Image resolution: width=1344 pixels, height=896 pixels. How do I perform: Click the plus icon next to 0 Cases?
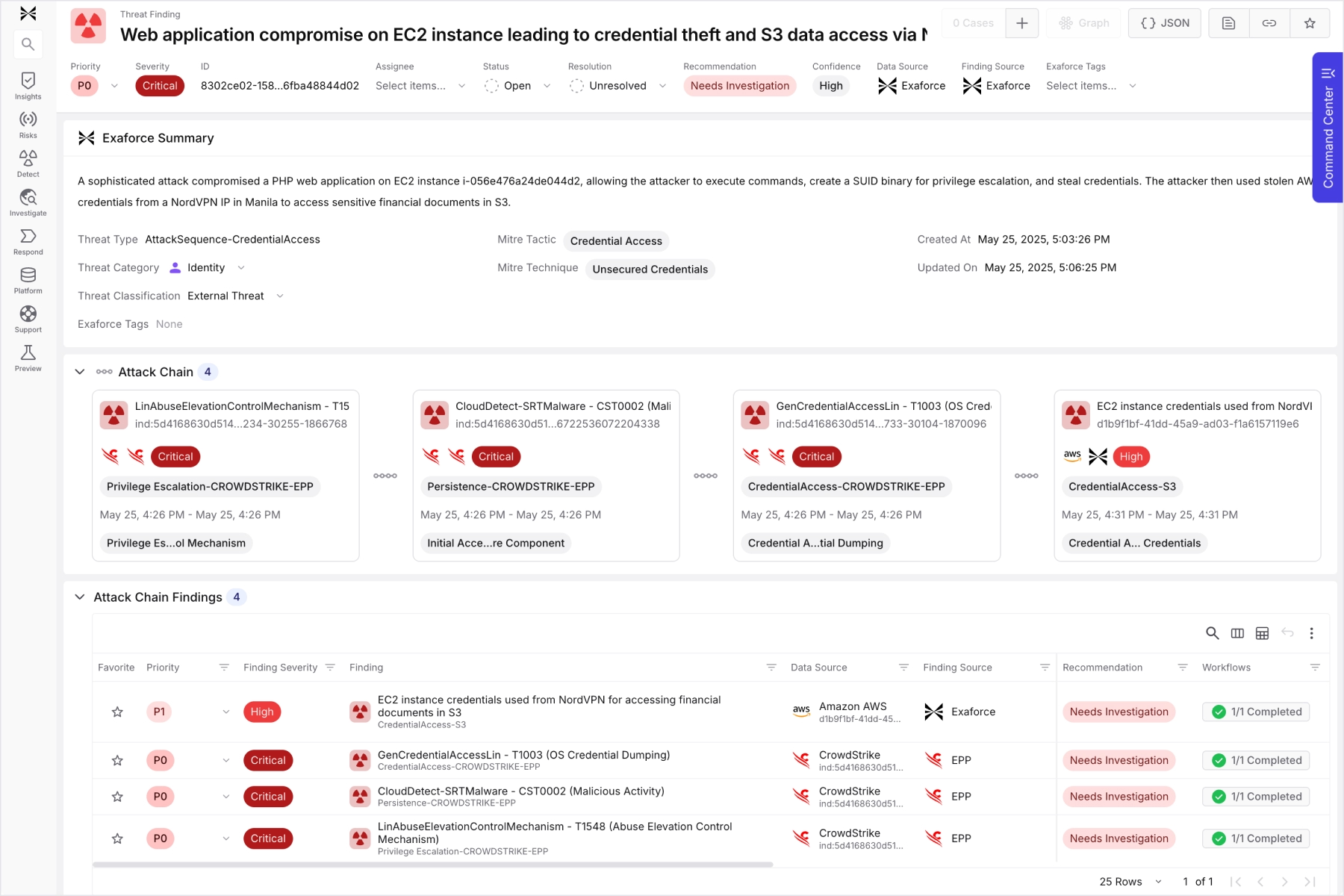[x=1022, y=23]
